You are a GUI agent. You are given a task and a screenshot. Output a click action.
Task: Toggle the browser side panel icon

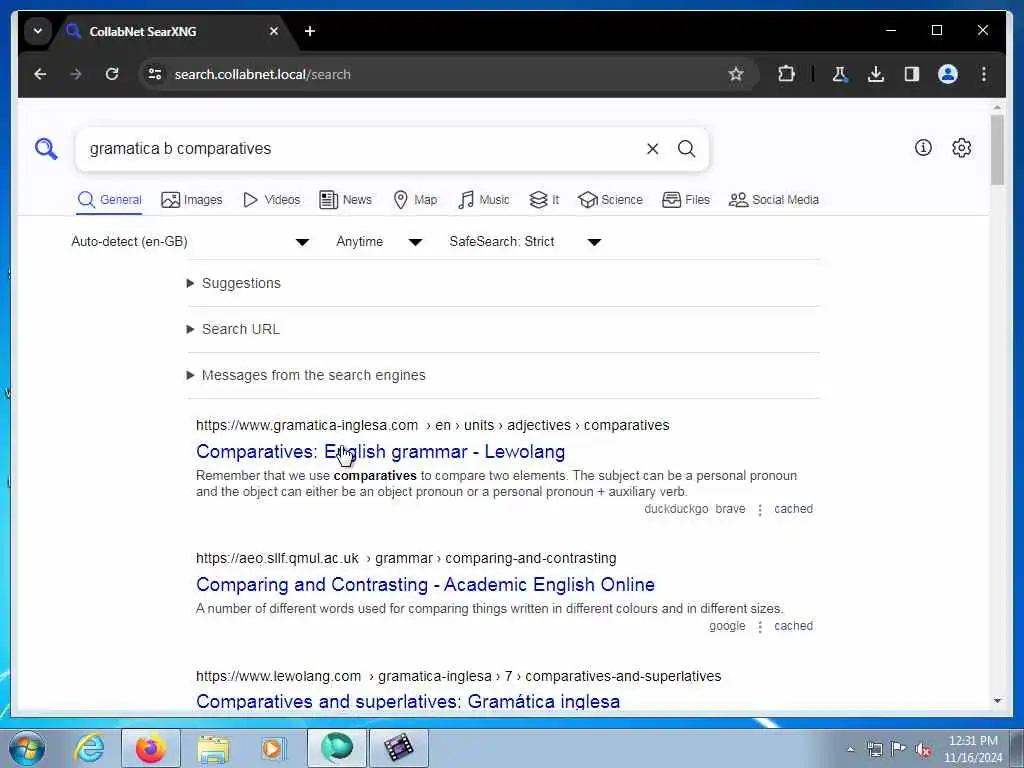tap(912, 74)
